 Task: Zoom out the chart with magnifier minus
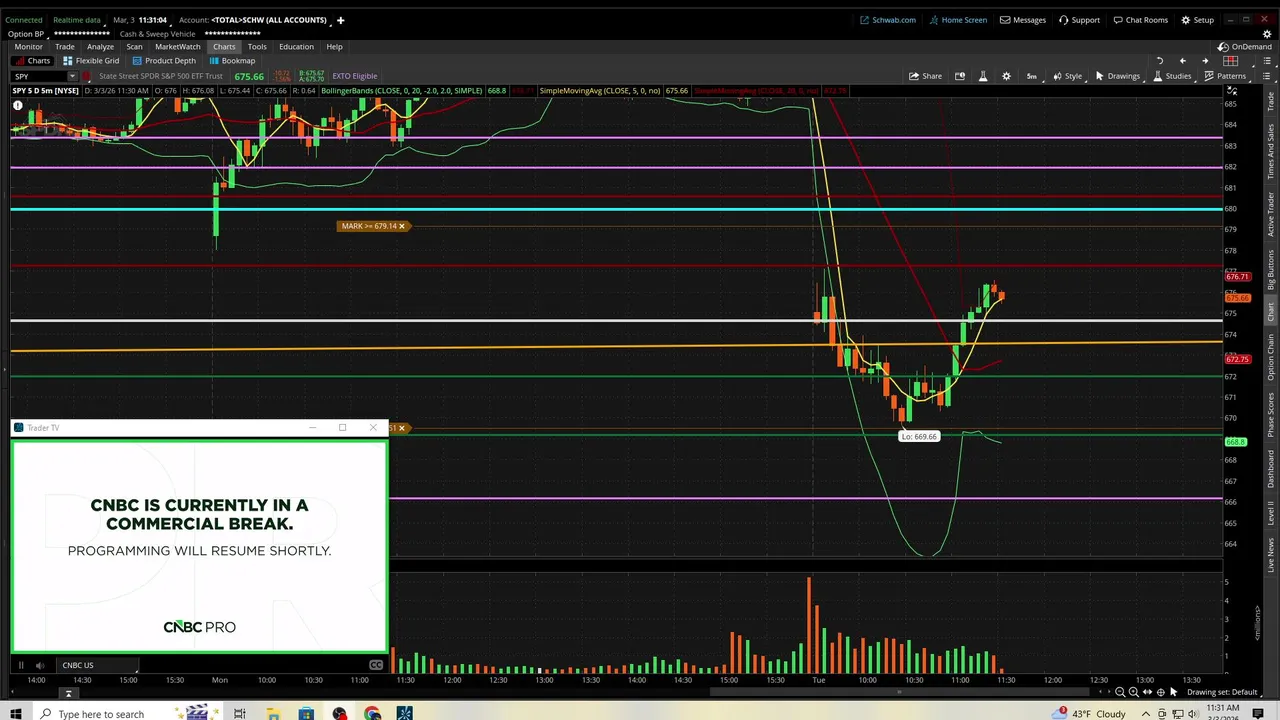1120,692
